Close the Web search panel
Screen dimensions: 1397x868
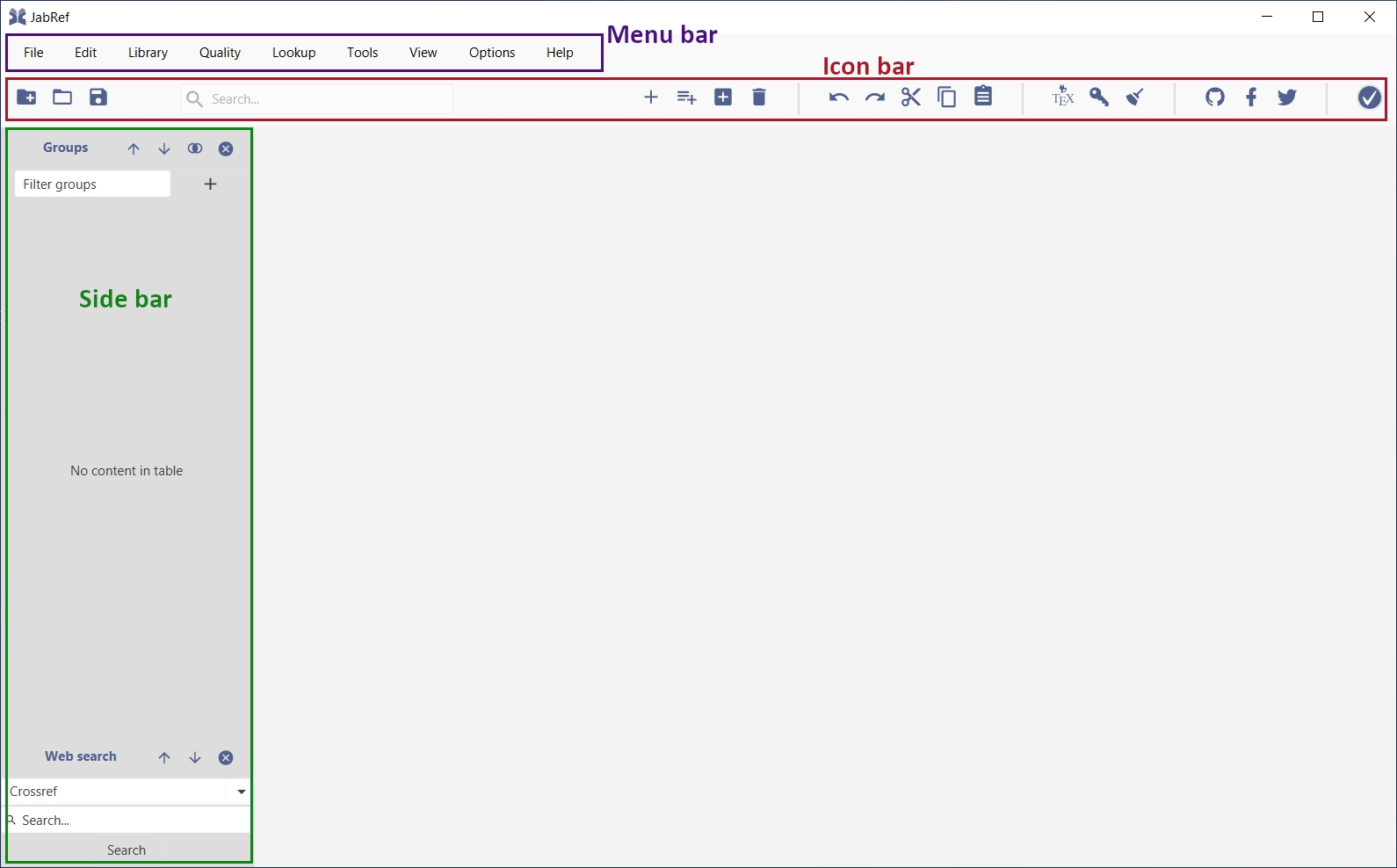226,758
